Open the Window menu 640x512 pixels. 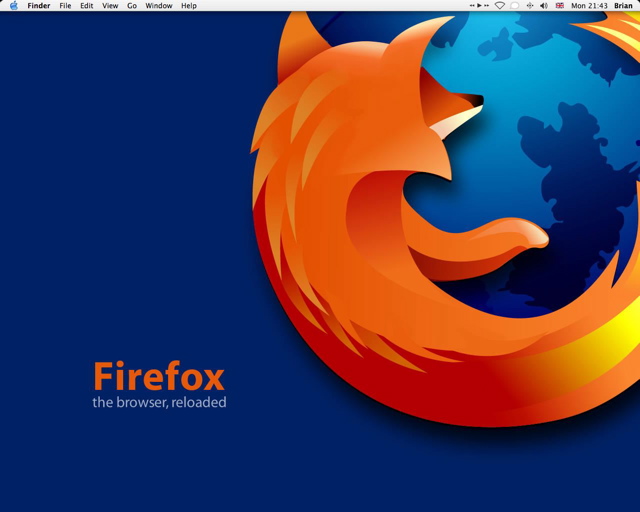click(x=159, y=6)
